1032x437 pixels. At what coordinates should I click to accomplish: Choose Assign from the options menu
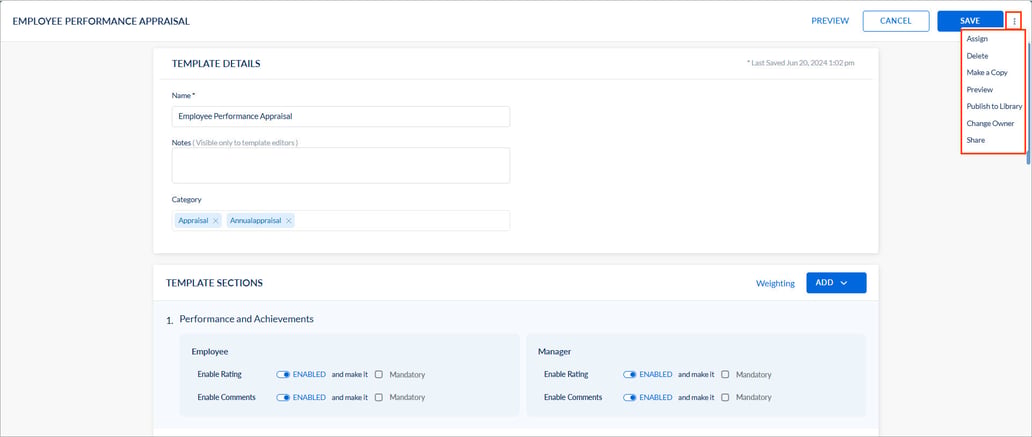click(x=977, y=39)
